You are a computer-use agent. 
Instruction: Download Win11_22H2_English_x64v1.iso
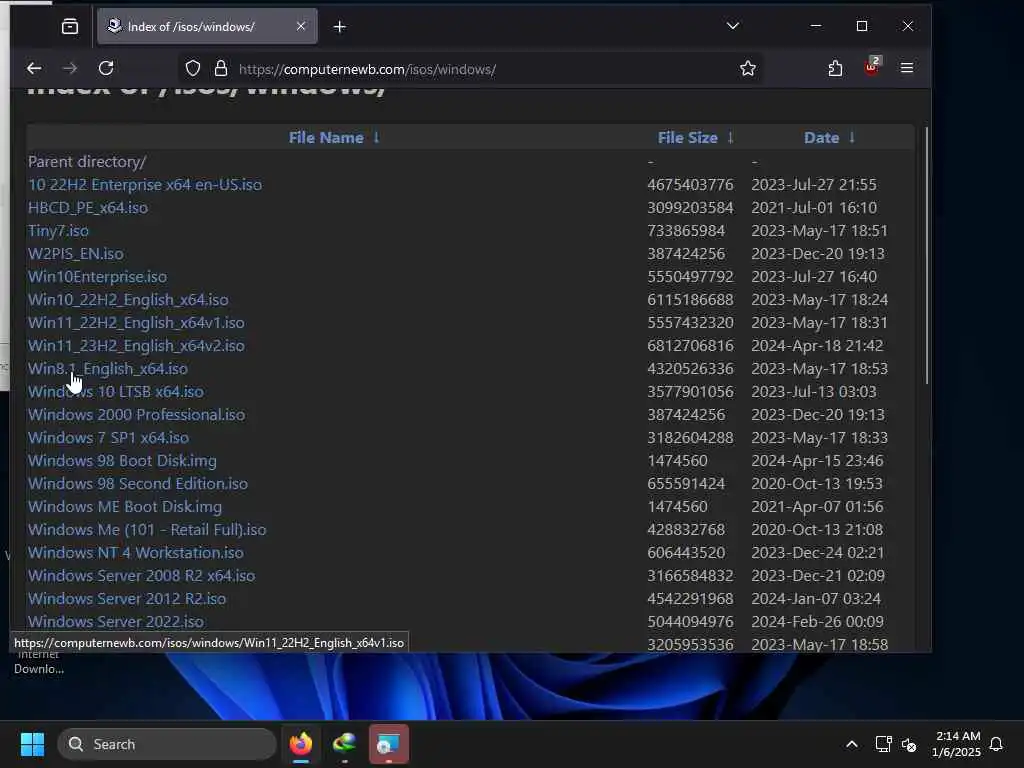[136, 323]
